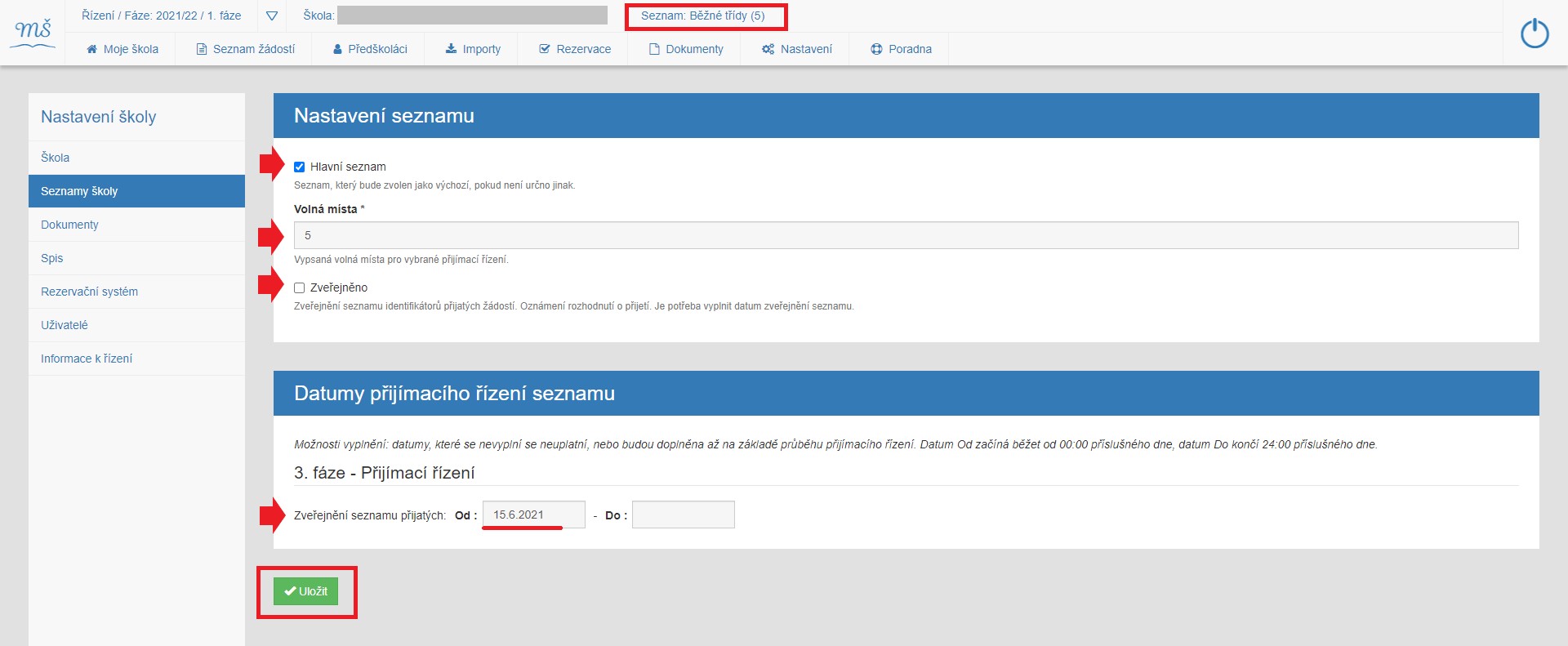Image resolution: width=1568 pixels, height=646 pixels.
Task: Select Škola in the sidebar
Action: click(x=136, y=158)
